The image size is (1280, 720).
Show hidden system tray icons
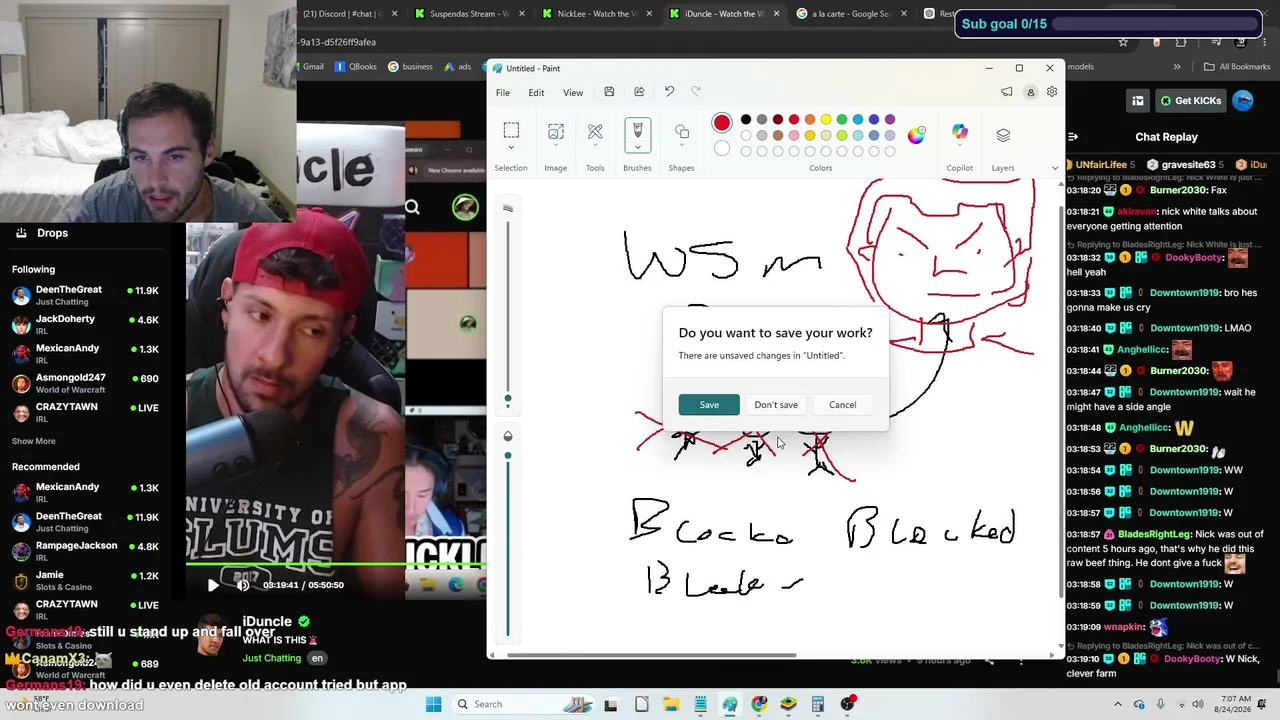tap(1118, 704)
